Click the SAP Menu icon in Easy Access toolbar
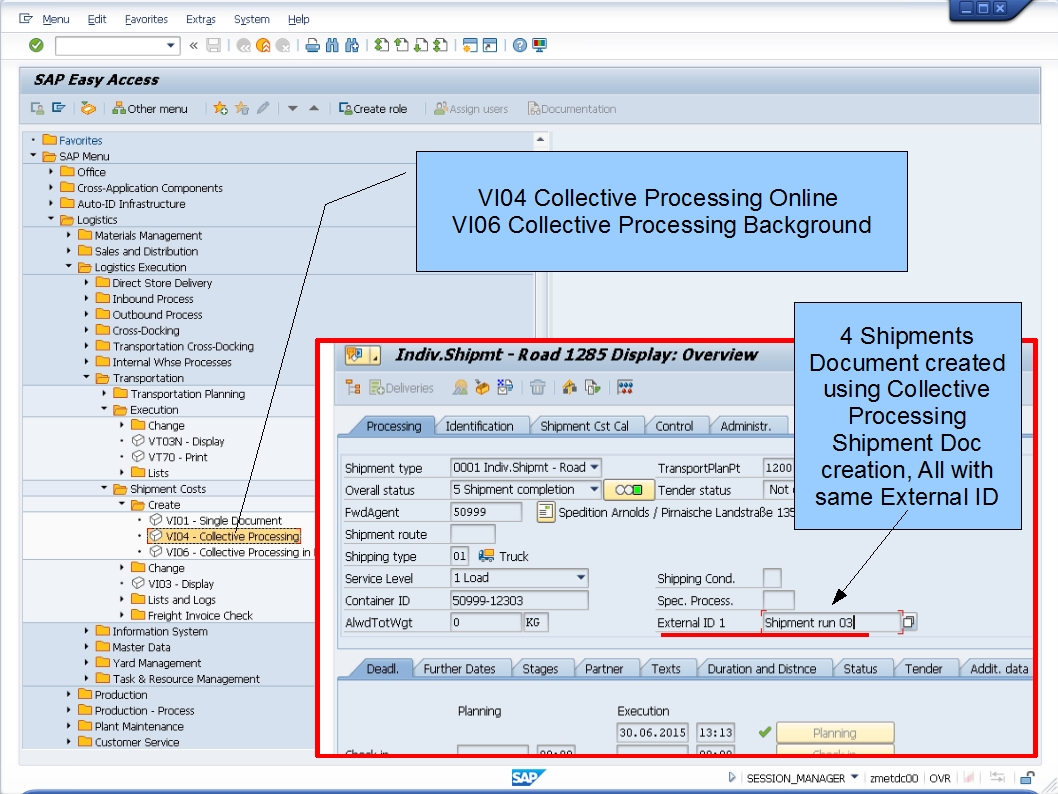 point(59,109)
